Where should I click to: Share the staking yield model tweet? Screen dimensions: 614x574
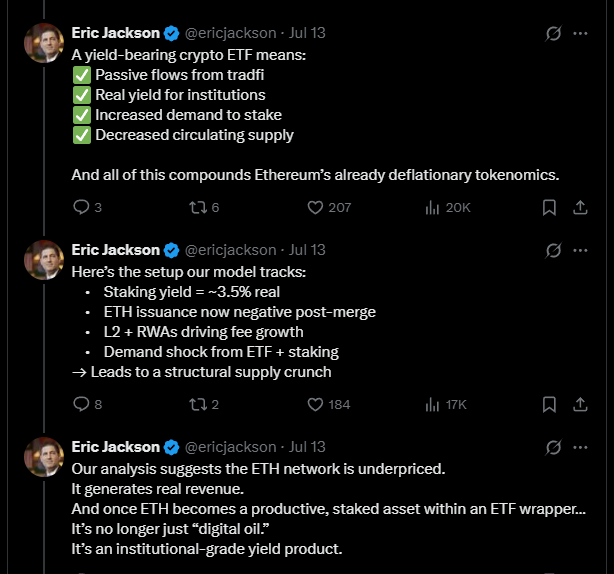tap(579, 404)
